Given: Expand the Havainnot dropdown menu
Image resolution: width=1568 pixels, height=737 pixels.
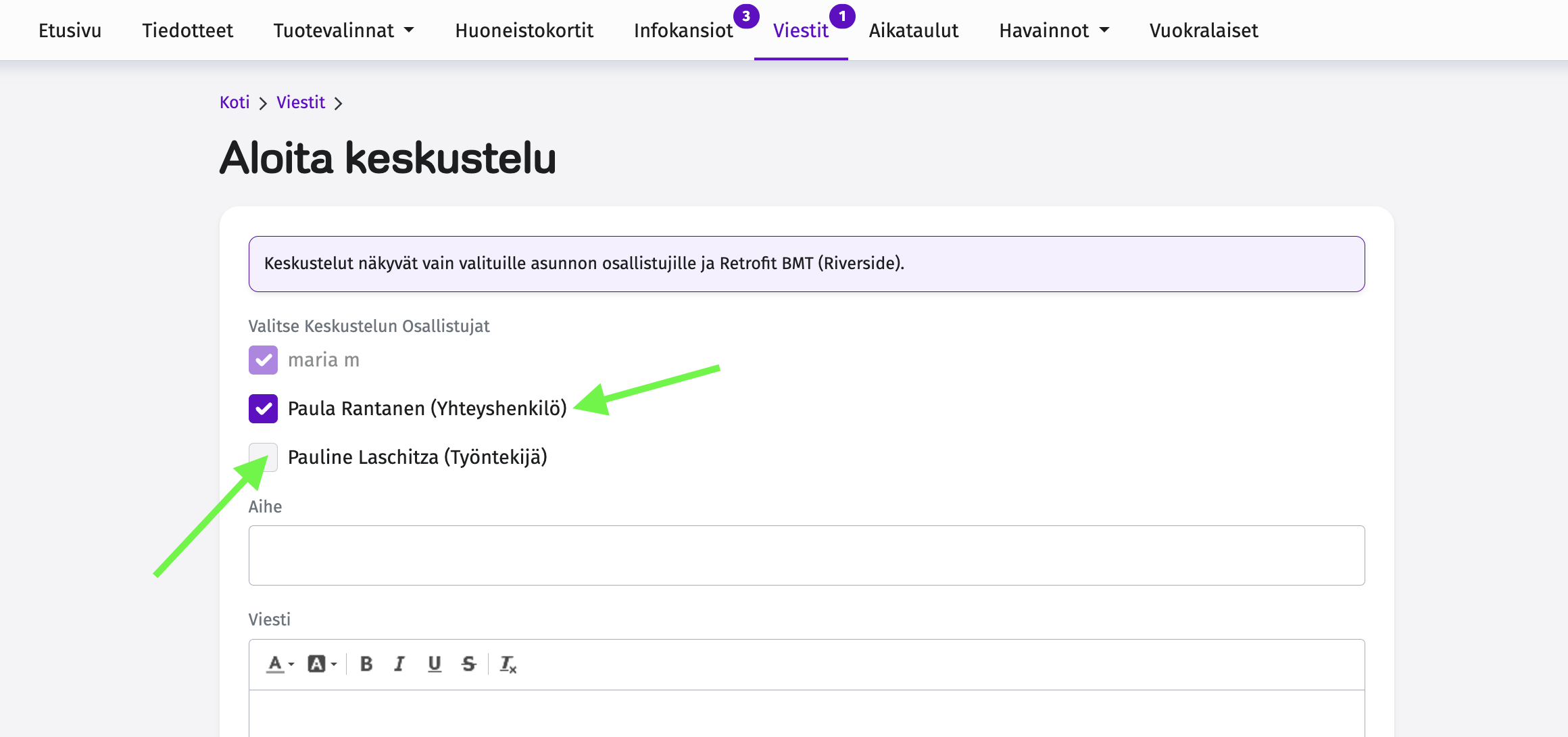Looking at the screenshot, I should click(x=1054, y=30).
